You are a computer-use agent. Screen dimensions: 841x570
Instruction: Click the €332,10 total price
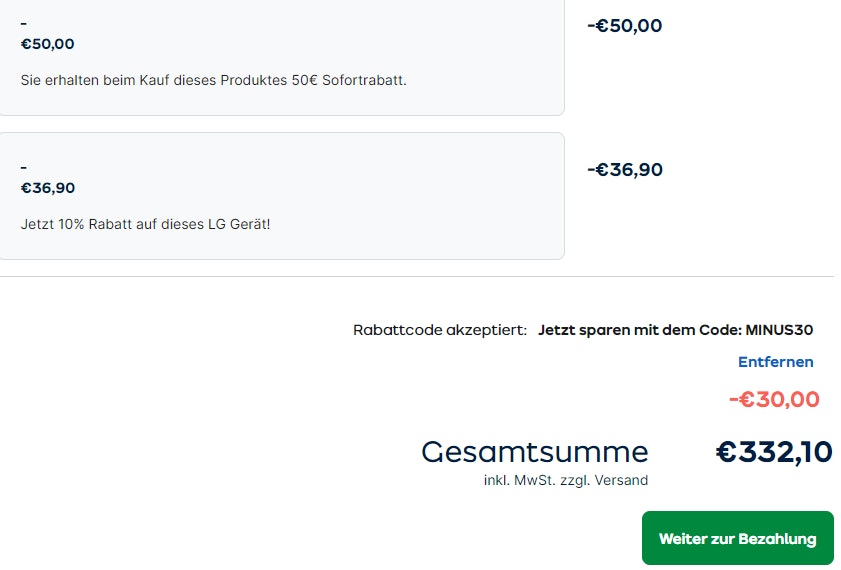click(774, 452)
